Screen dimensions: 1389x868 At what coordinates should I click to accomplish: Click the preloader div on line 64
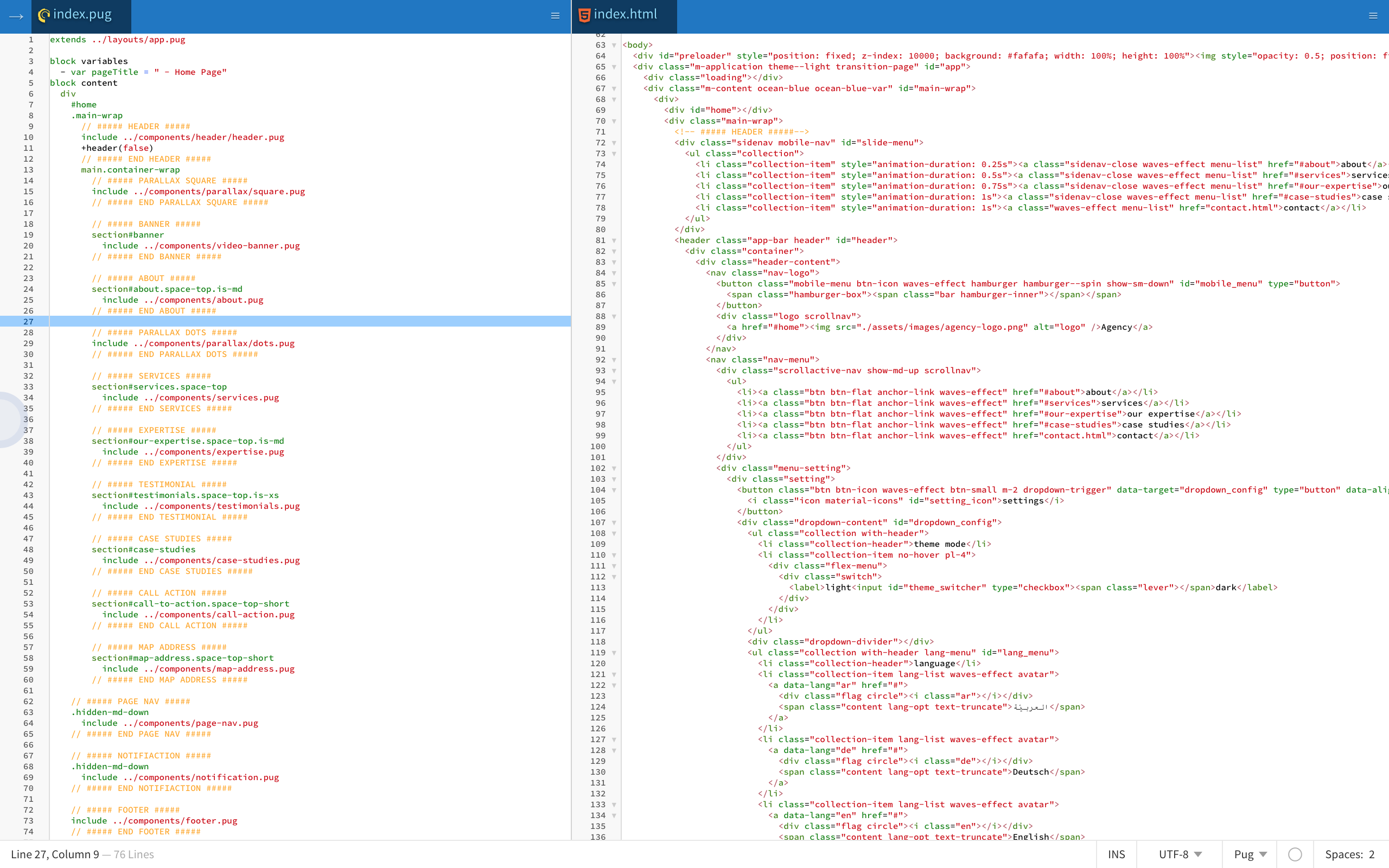[x=1010, y=56]
